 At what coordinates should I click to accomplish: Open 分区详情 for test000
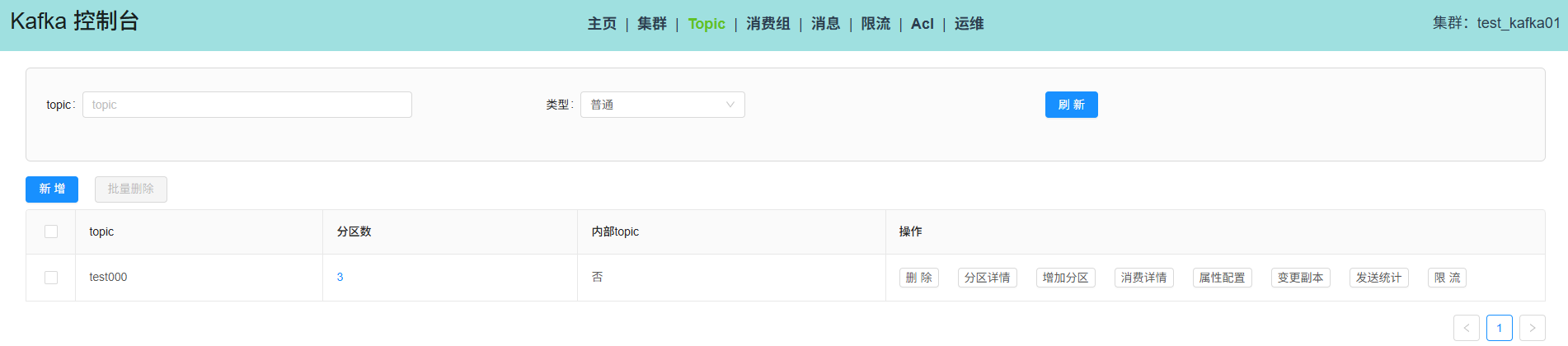pyautogui.click(x=988, y=278)
